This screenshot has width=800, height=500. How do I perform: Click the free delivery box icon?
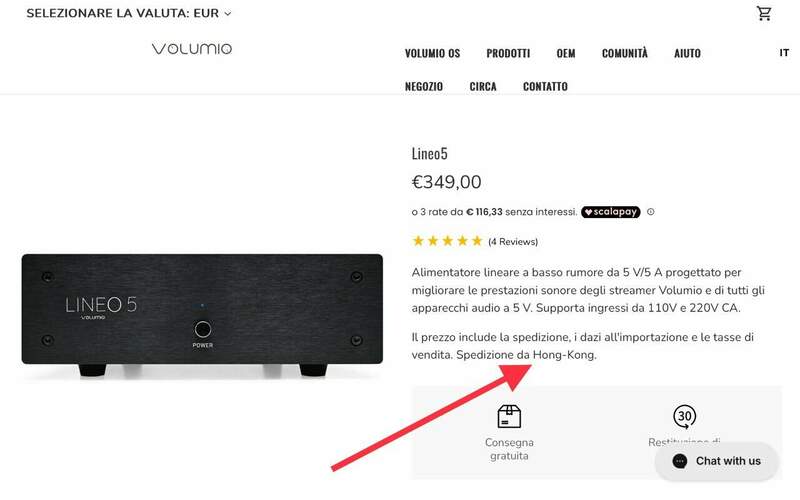click(509, 416)
